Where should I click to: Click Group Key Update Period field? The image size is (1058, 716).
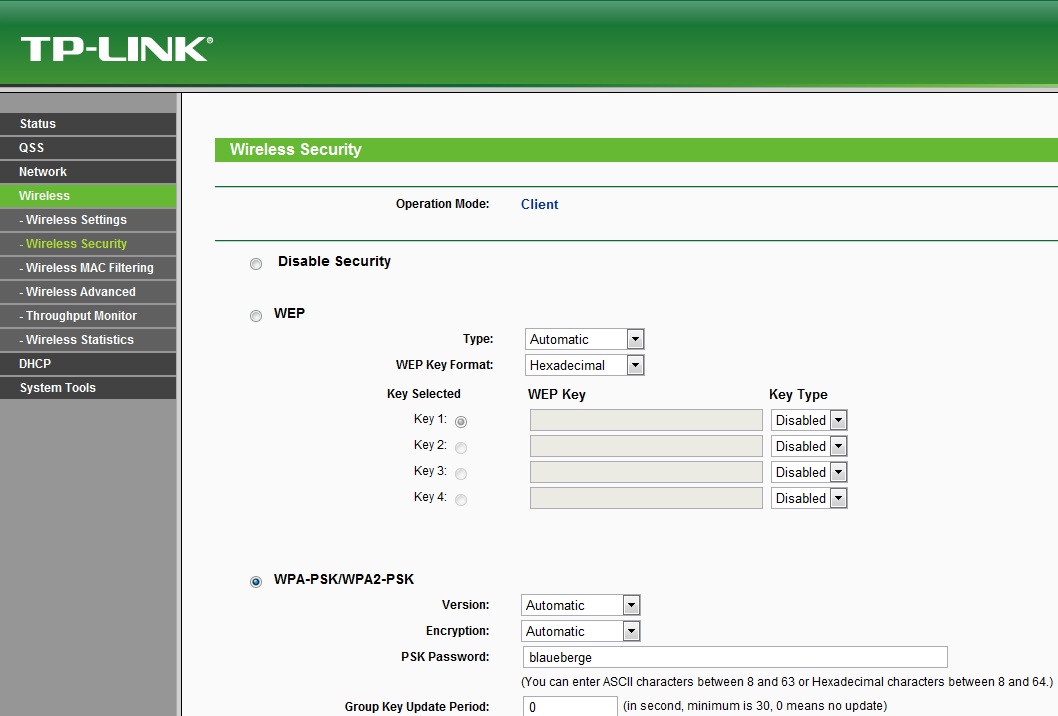click(x=570, y=707)
